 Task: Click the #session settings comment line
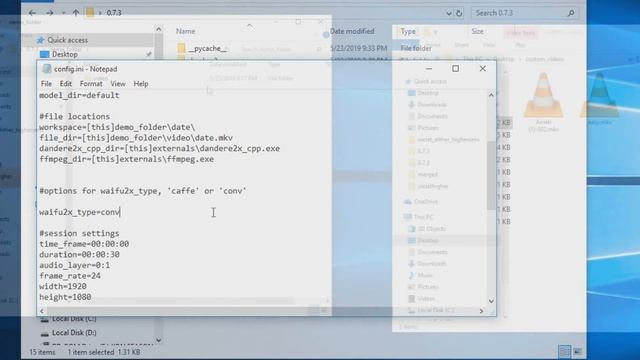(x=79, y=233)
